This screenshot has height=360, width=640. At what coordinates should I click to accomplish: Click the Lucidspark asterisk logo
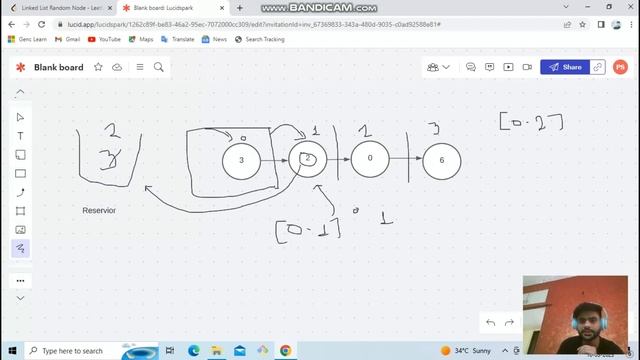tap(20, 67)
